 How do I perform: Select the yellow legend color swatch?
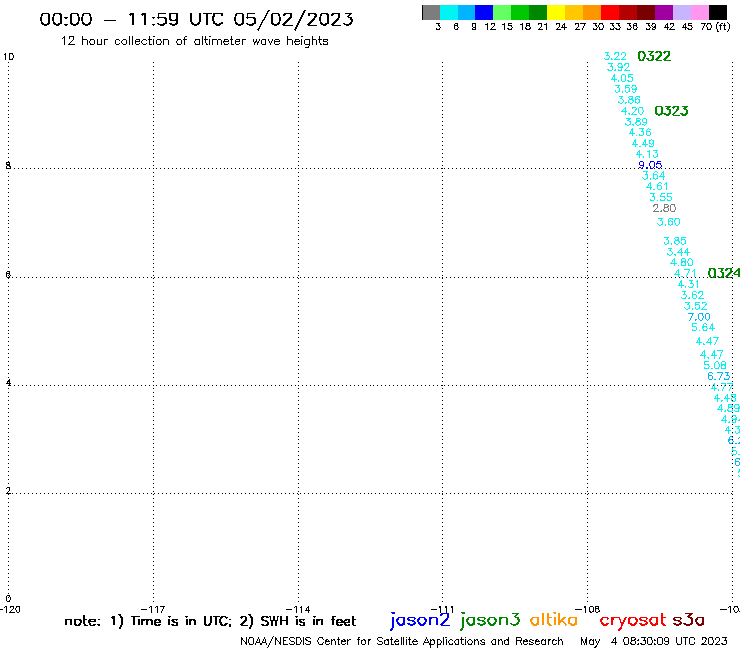556,12
